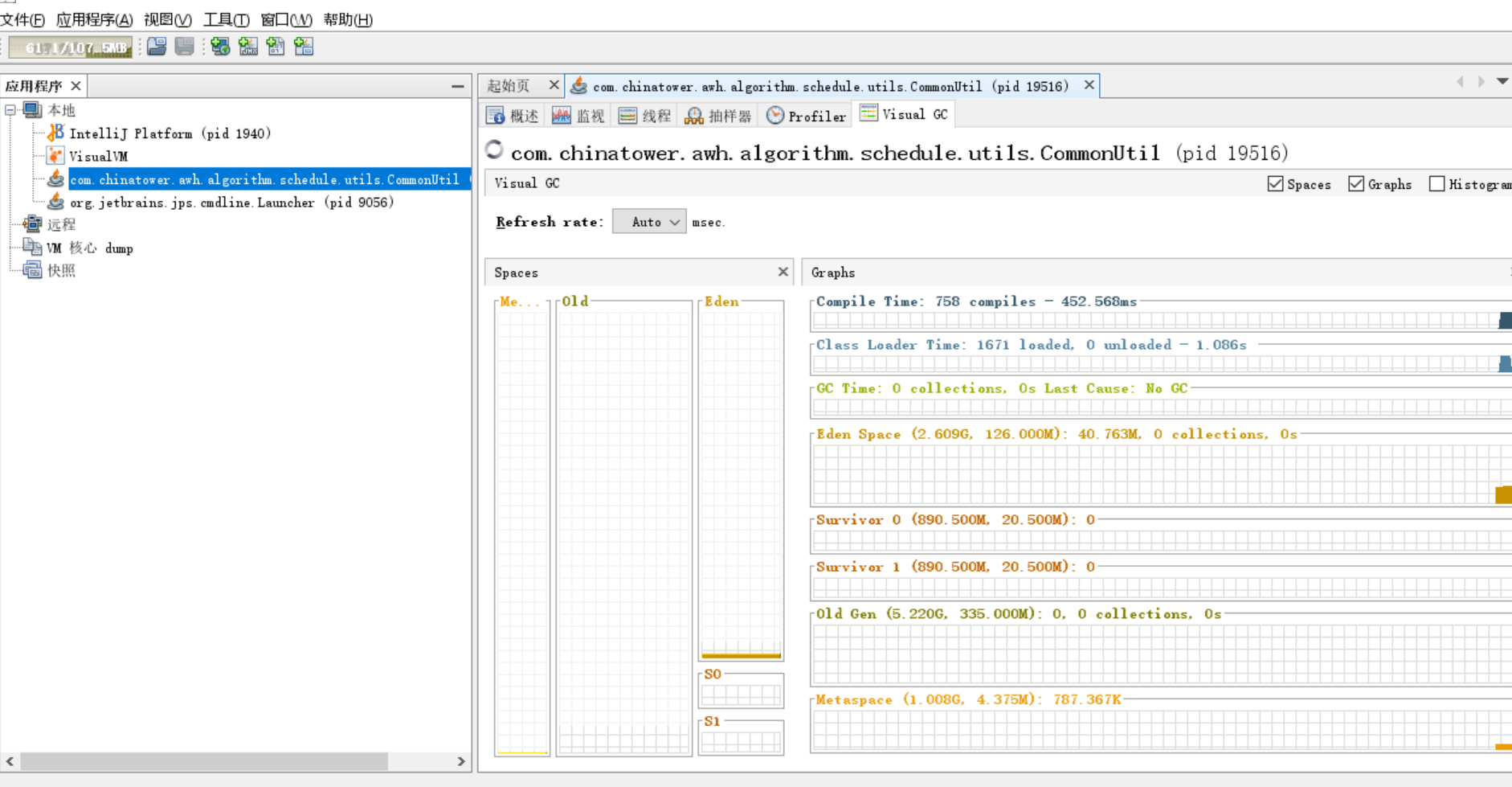Viewport: 1512px width, 787px height.
Task: Close the CommonUtil (pid 19516) tab
Action: pos(1089,85)
